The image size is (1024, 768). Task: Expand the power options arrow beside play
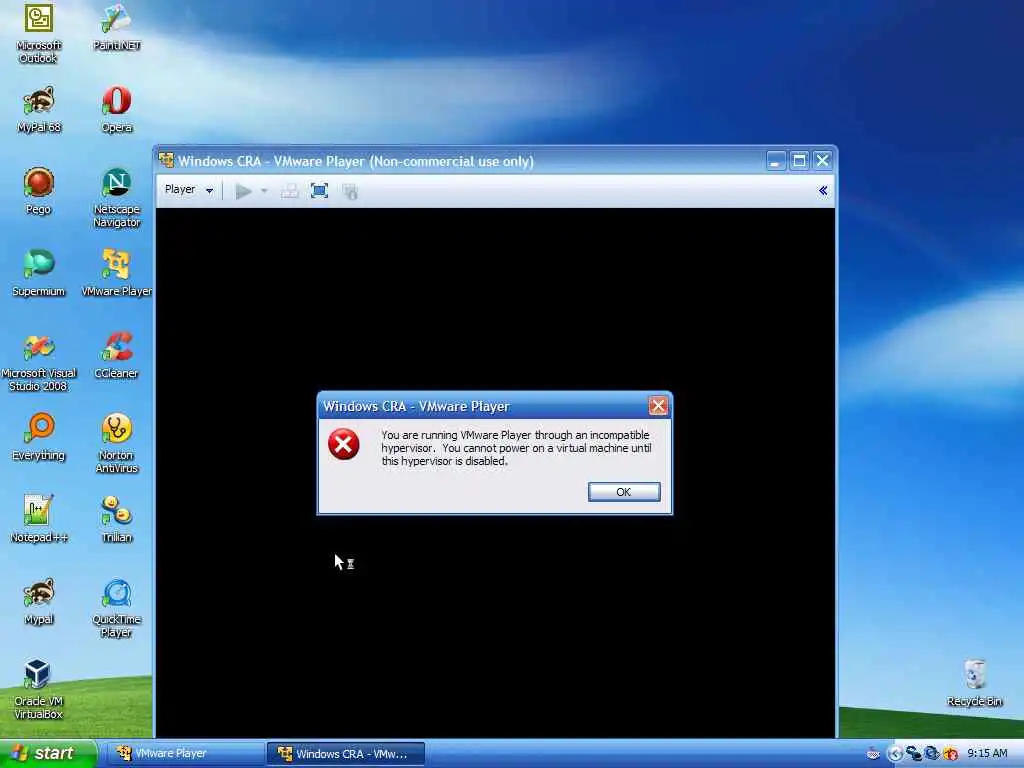point(264,191)
